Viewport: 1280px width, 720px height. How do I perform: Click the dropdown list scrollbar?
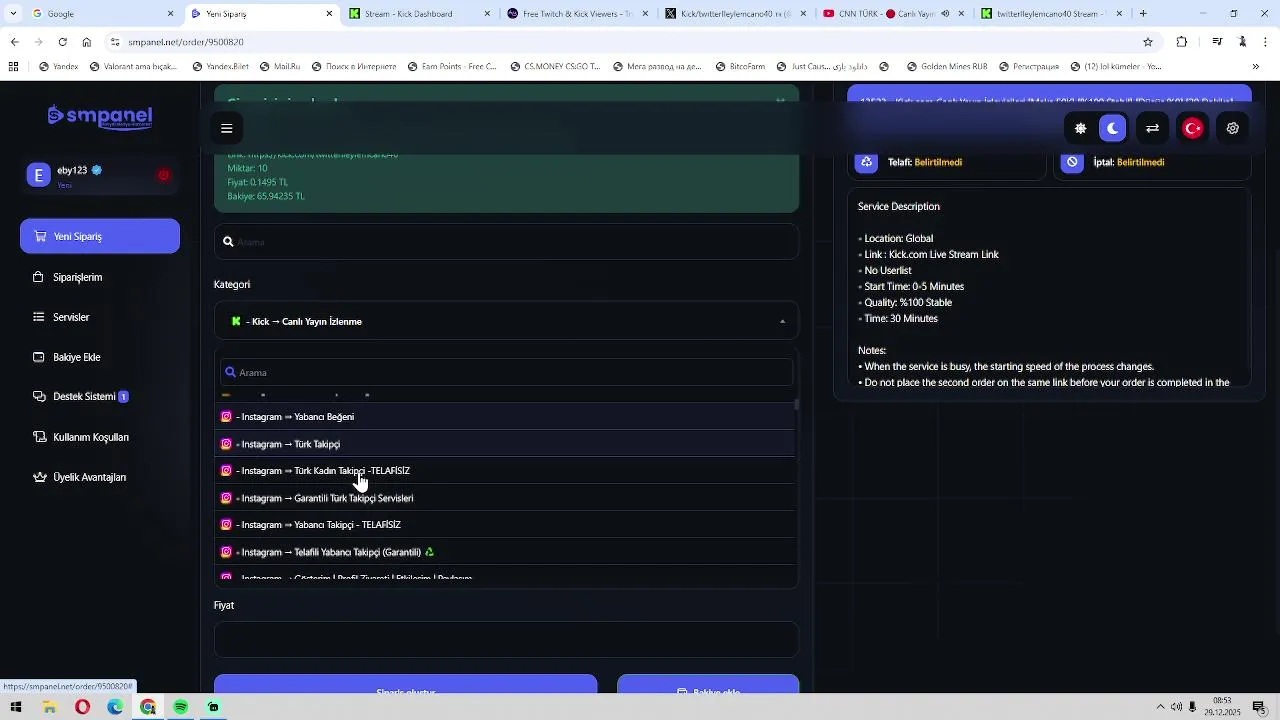coord(796,405)
